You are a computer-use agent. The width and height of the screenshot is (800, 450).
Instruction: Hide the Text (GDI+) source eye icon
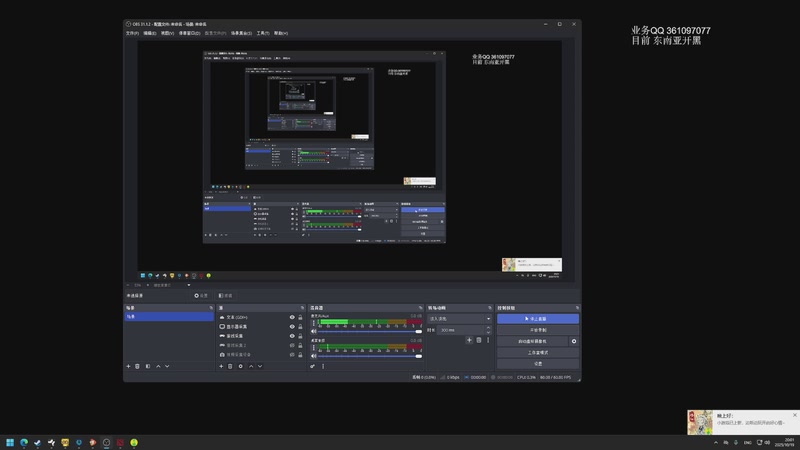pyautogui.click(x=292, y=317)
